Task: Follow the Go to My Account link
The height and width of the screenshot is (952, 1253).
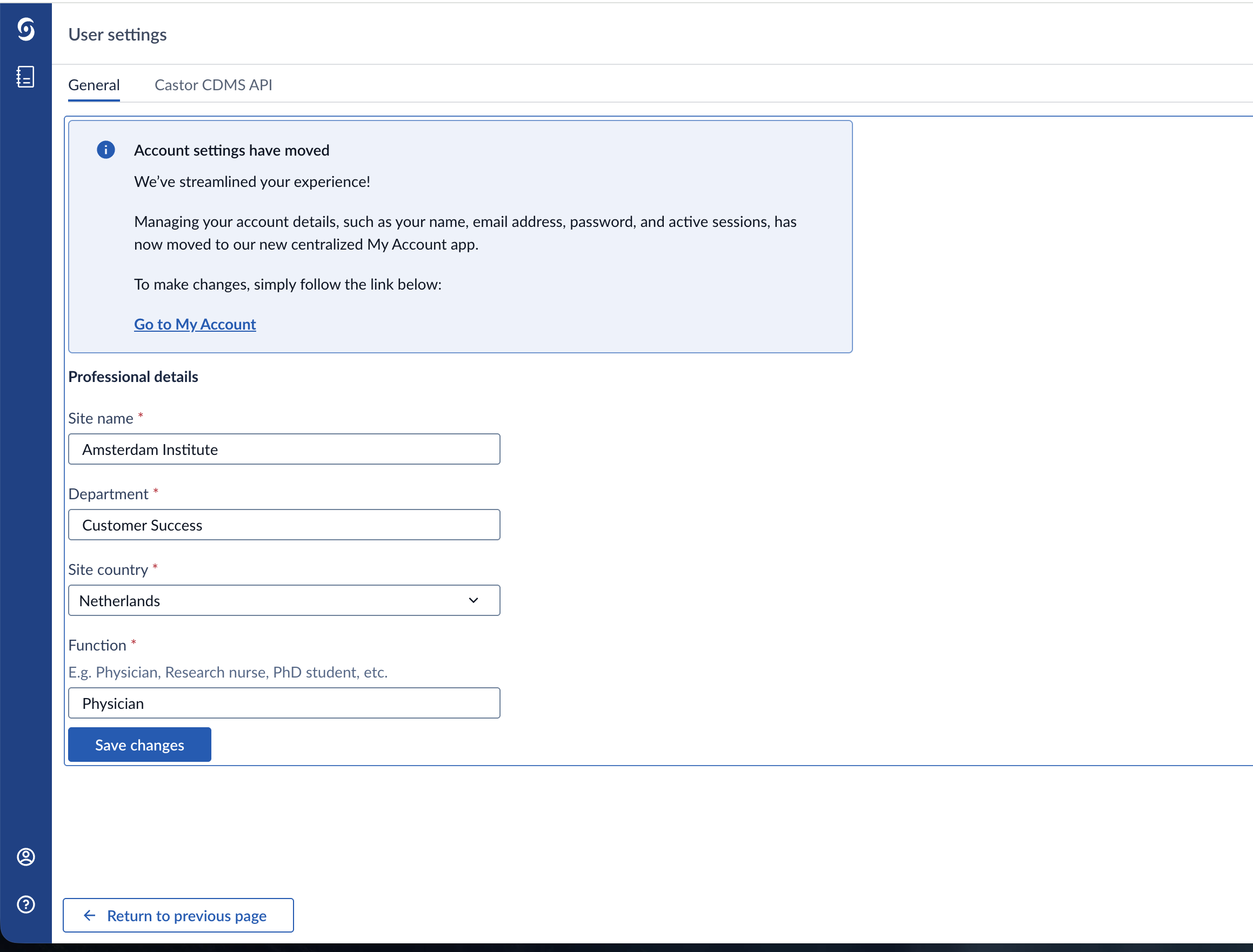Action: [195, 324]
